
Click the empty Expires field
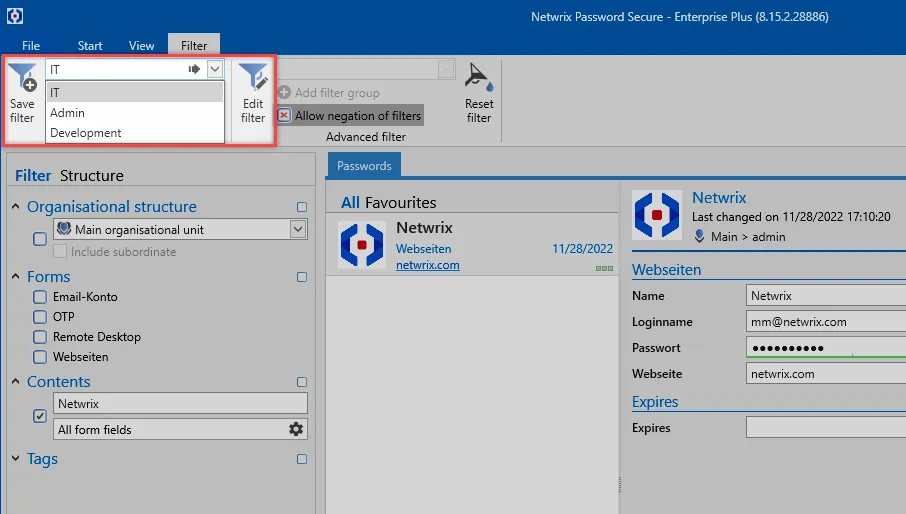pos(826,427)
